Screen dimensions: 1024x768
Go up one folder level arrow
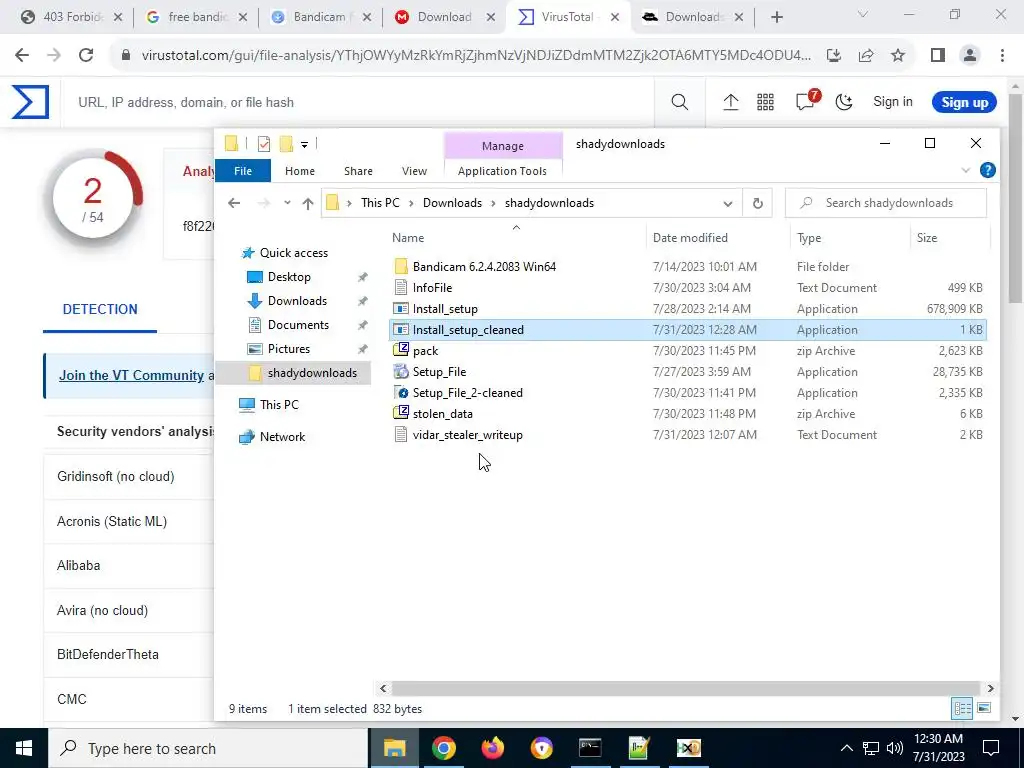point(308,203)
